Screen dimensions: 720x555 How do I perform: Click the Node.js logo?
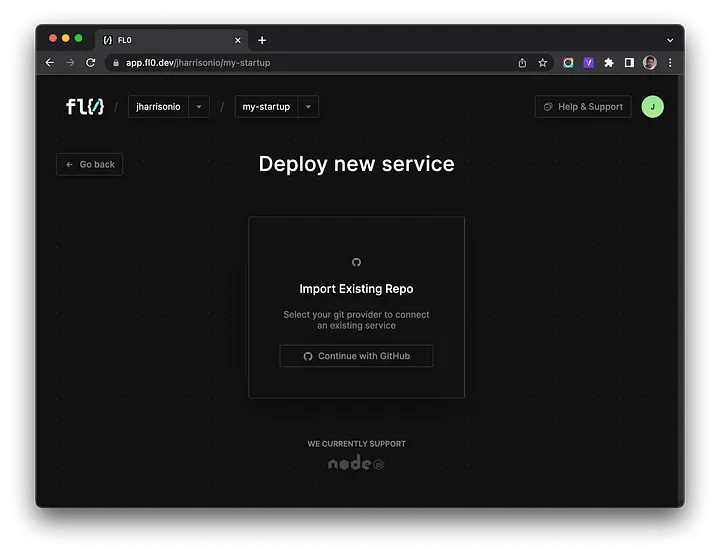[x=356, y=463]
